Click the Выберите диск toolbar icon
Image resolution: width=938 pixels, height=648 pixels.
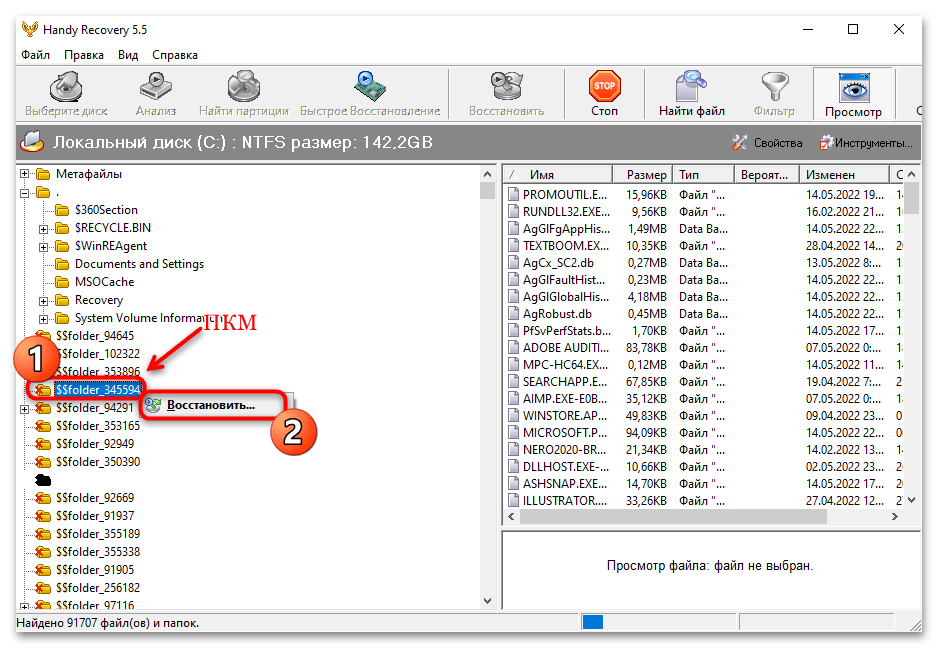(x=66, y=94)
